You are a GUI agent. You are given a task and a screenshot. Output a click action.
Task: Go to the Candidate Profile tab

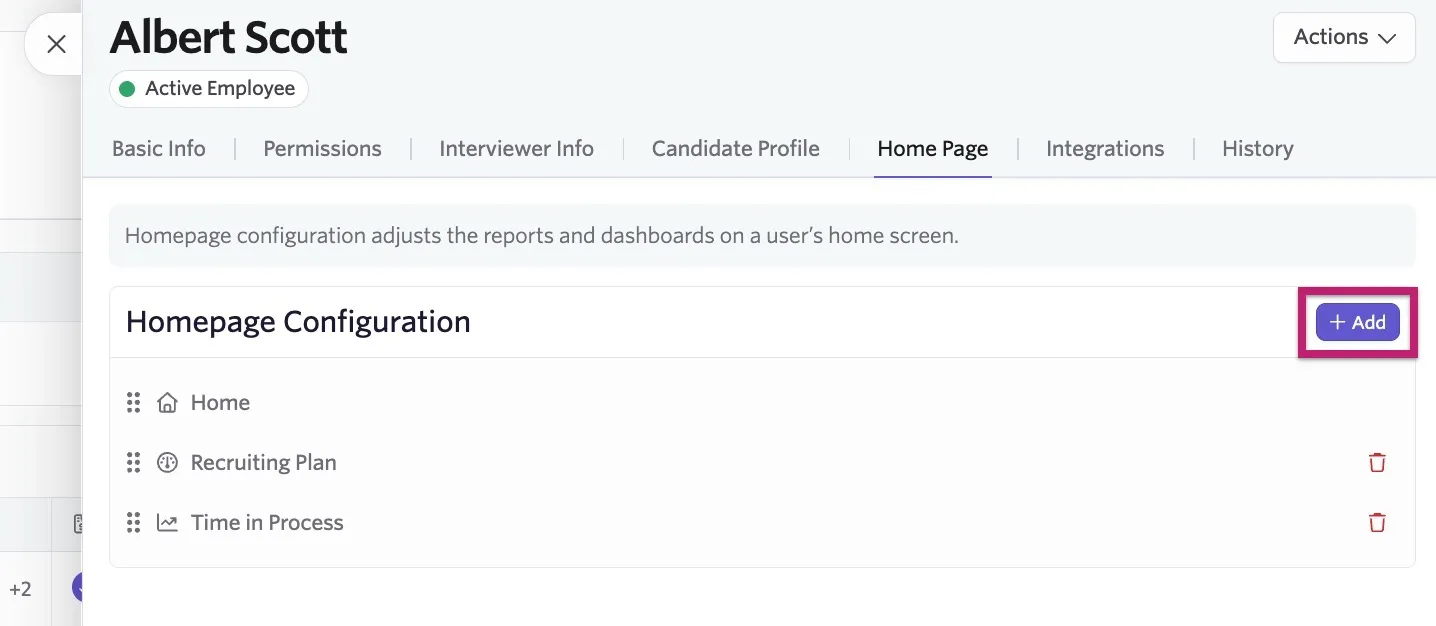[735, 149]
